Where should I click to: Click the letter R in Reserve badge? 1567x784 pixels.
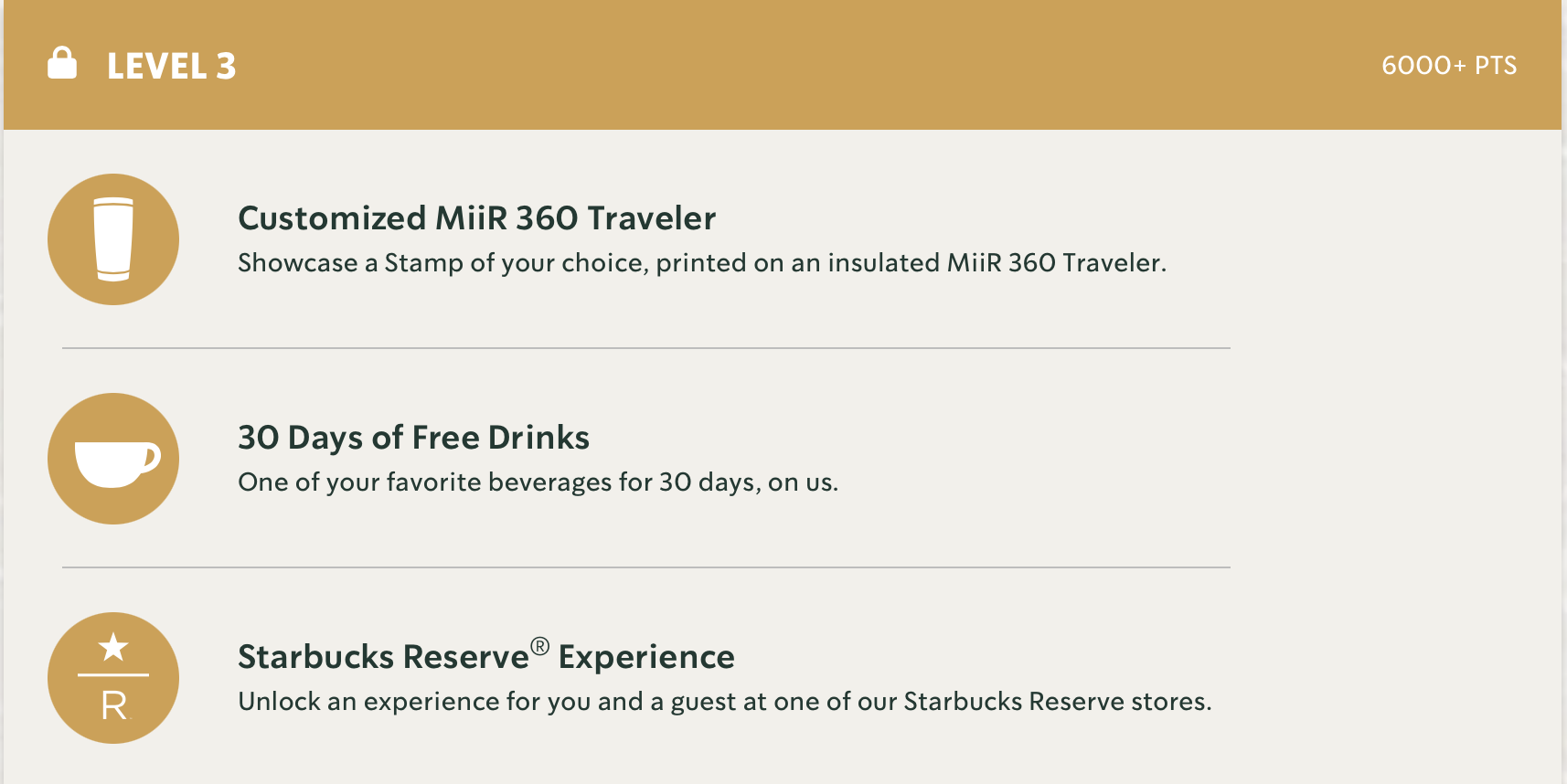[x=114, y=705]
